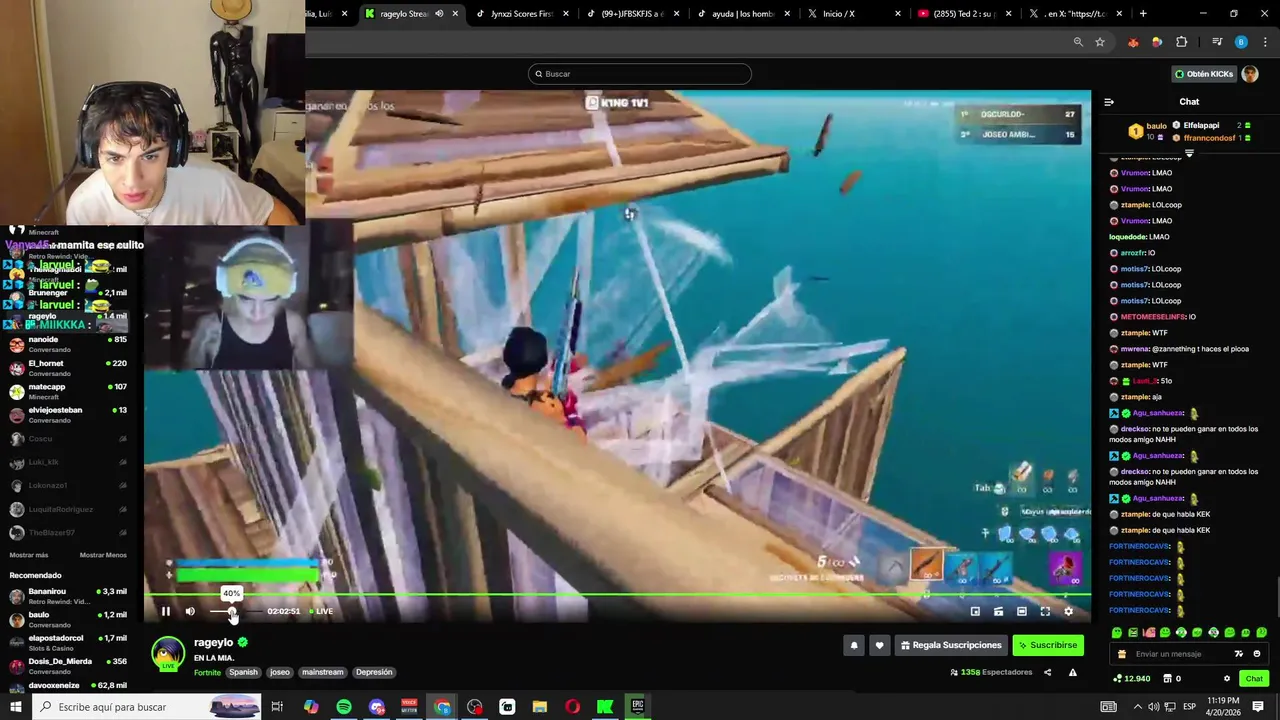The image size is (1280, 720).
Task: Expand the chat leaderboard below the top gifters
Action: pos(1189,153)
